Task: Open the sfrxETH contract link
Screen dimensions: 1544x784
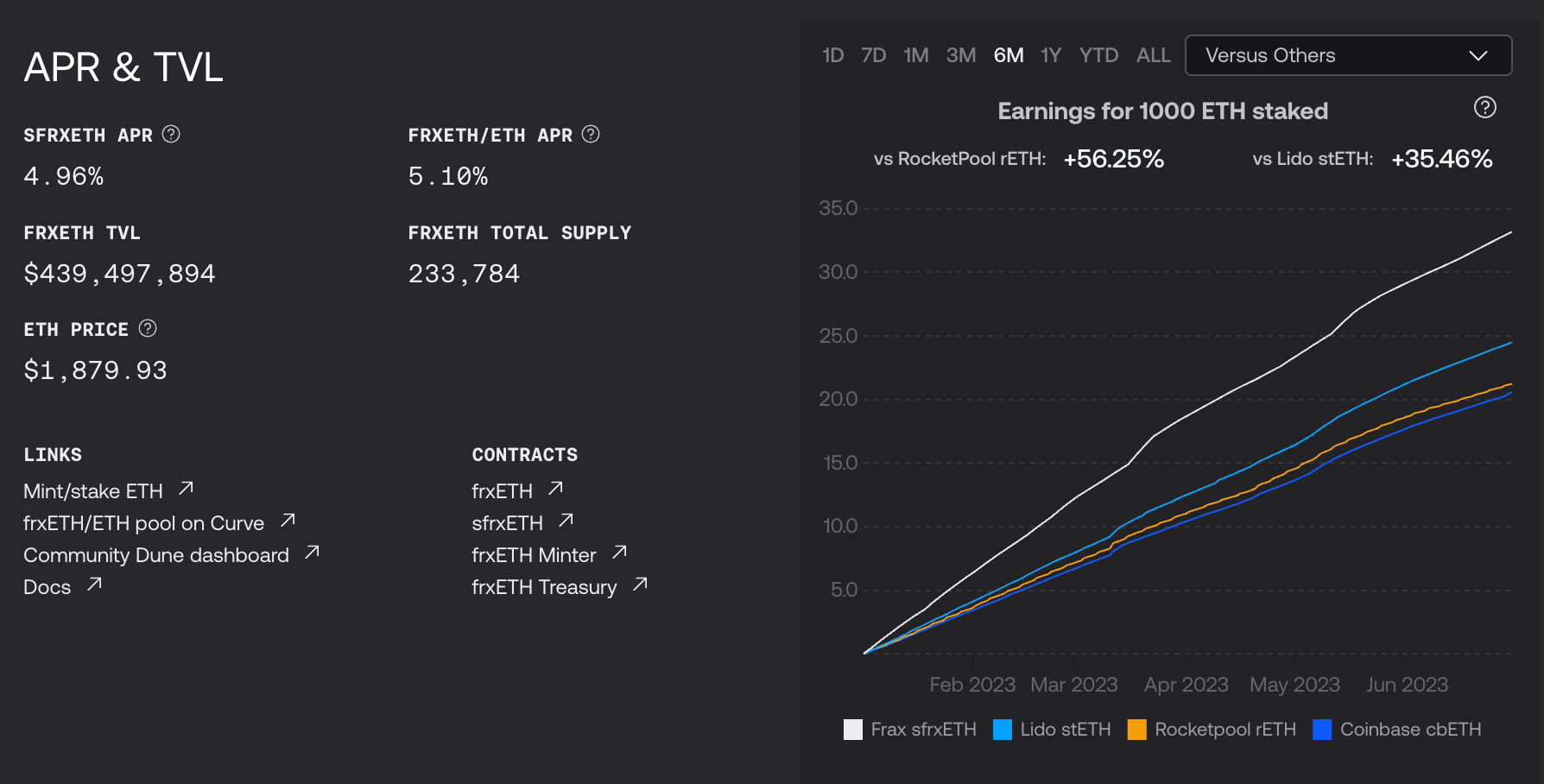Action: (x=507, y=523)
